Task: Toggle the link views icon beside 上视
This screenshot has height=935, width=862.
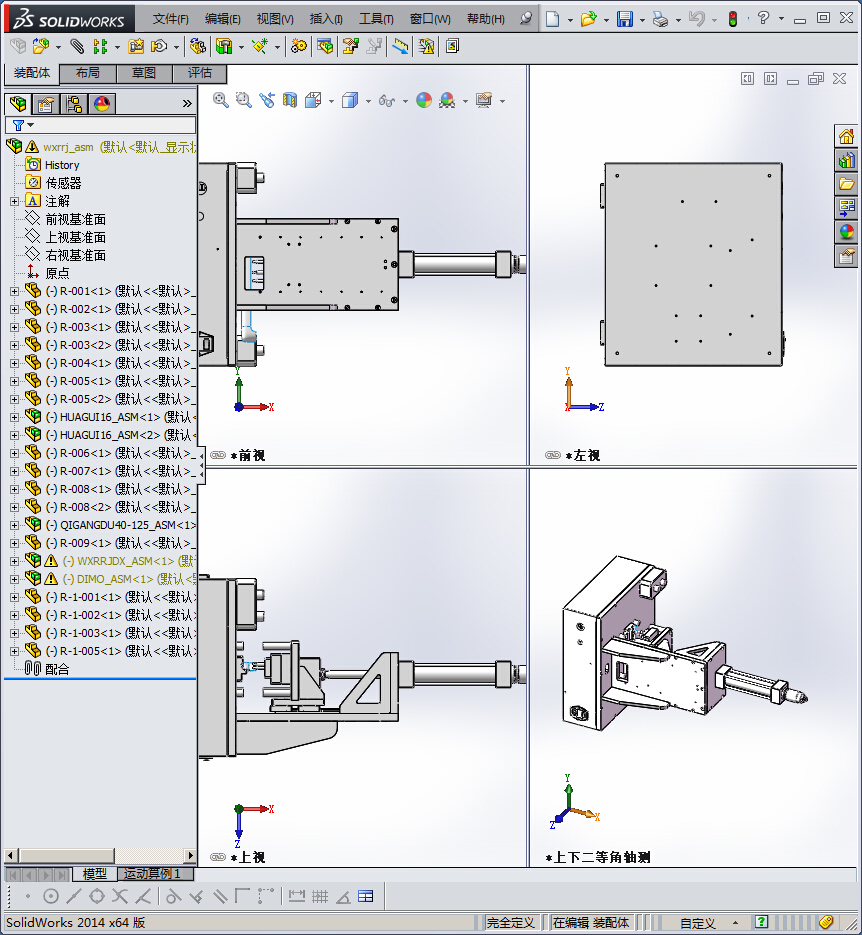Action: (x=218, y=857)
